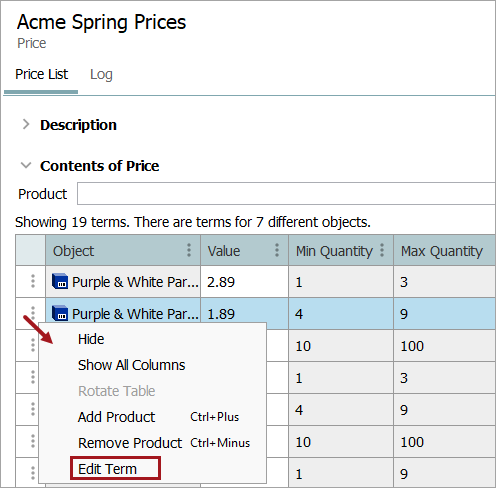Viewport: 496px width, 488px height.
Task: Click into the Product filter field
Action: 286,193
